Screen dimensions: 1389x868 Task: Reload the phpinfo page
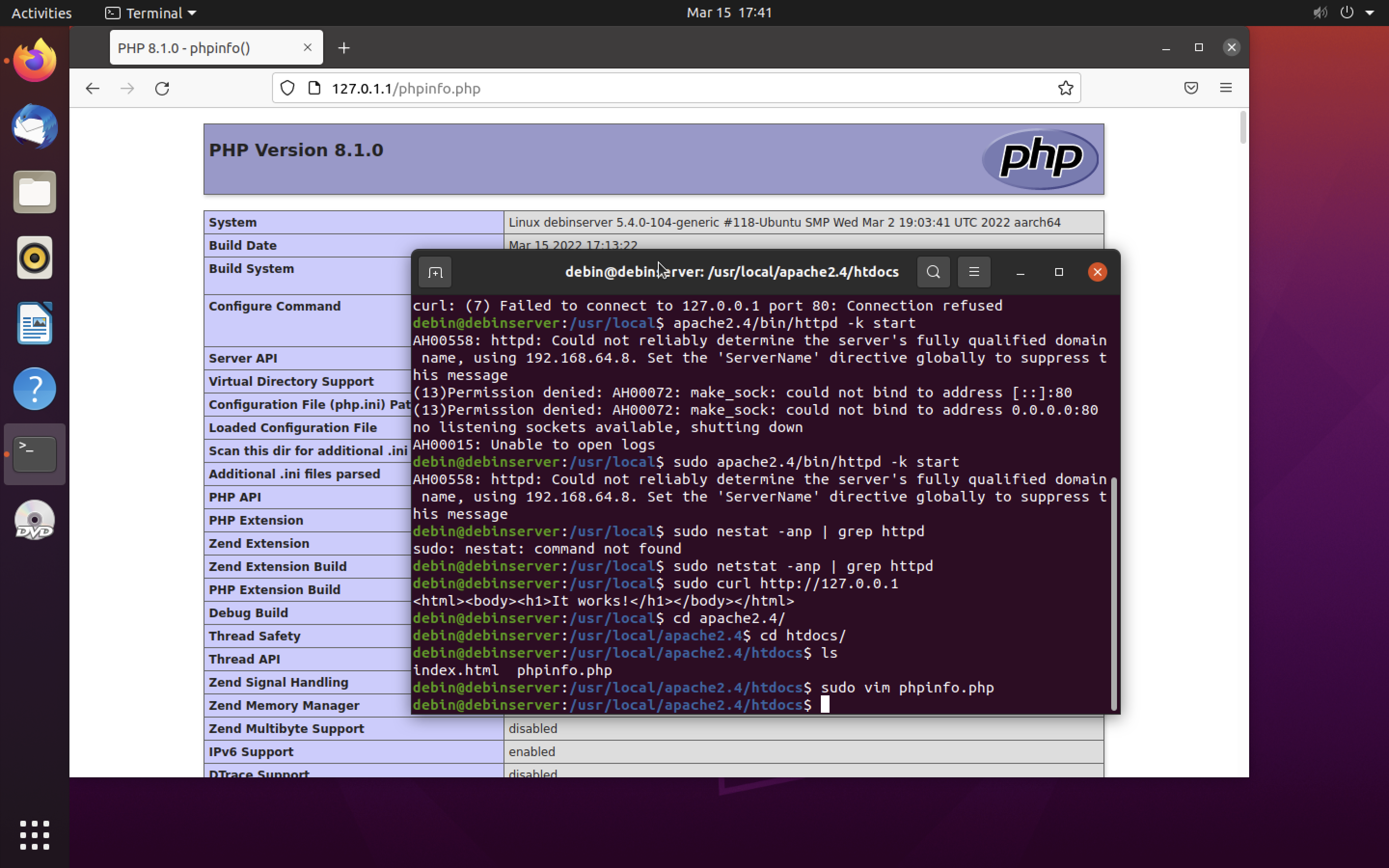(163, 88)
